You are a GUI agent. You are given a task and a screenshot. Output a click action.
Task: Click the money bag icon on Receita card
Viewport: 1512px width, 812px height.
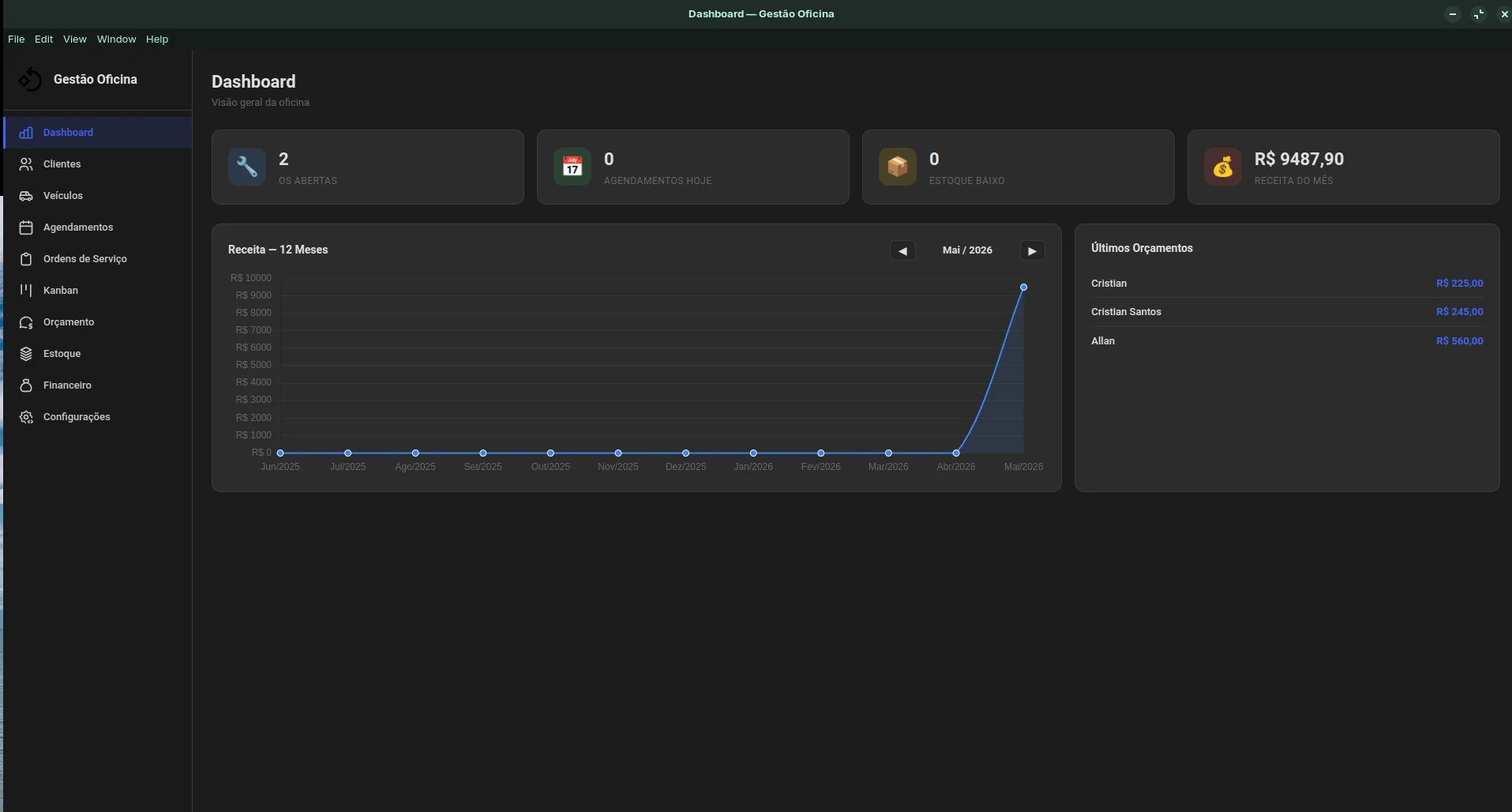[1223, 167]
